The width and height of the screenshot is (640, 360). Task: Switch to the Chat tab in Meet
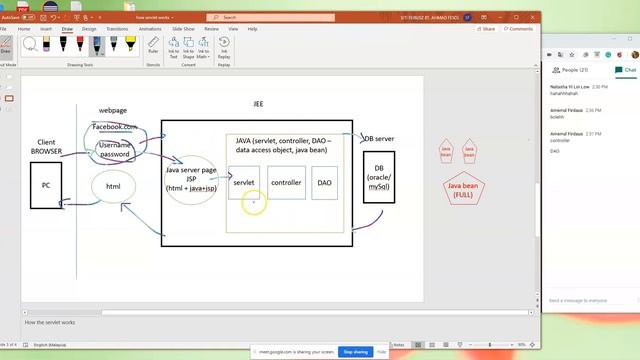[x=626, y=70]
